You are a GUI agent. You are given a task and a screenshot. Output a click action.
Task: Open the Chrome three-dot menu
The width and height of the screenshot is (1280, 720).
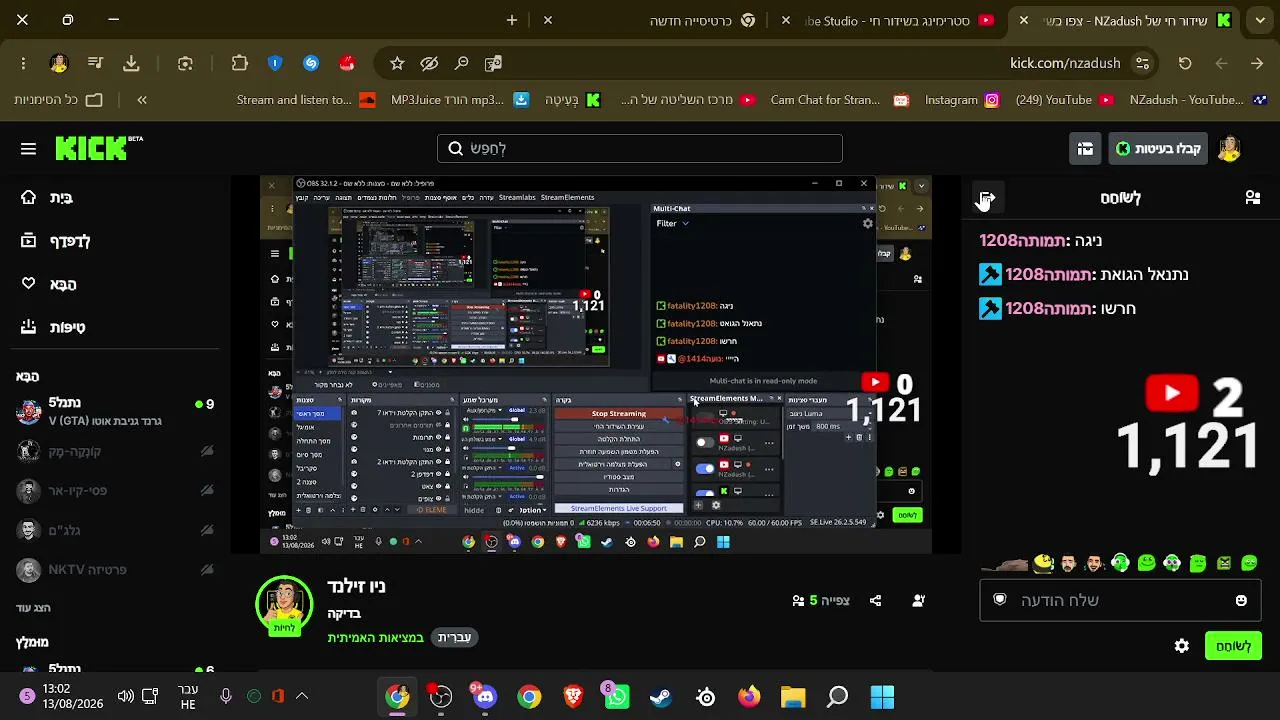(23, 63)
